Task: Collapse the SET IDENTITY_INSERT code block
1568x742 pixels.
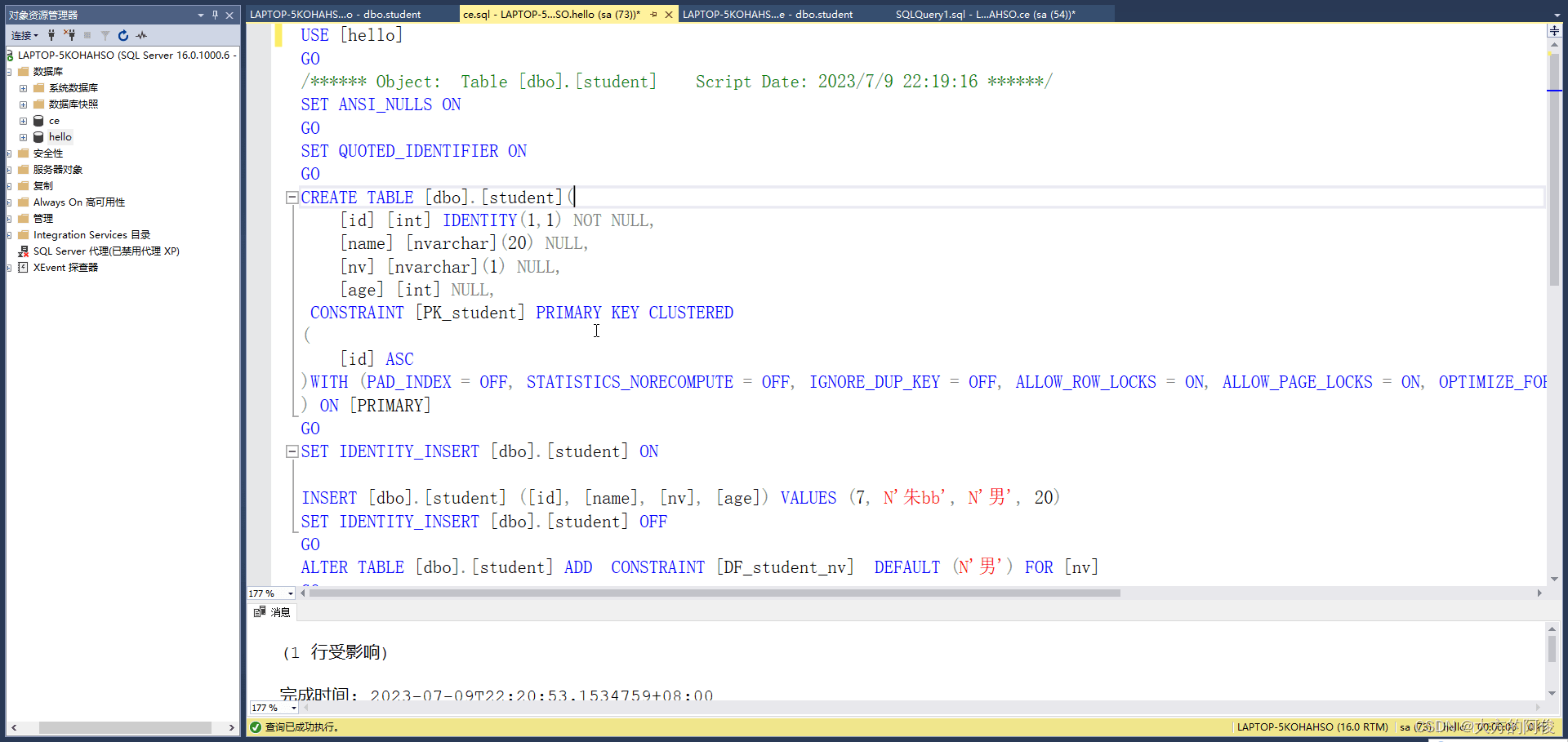Action: [x=292, y=451]
